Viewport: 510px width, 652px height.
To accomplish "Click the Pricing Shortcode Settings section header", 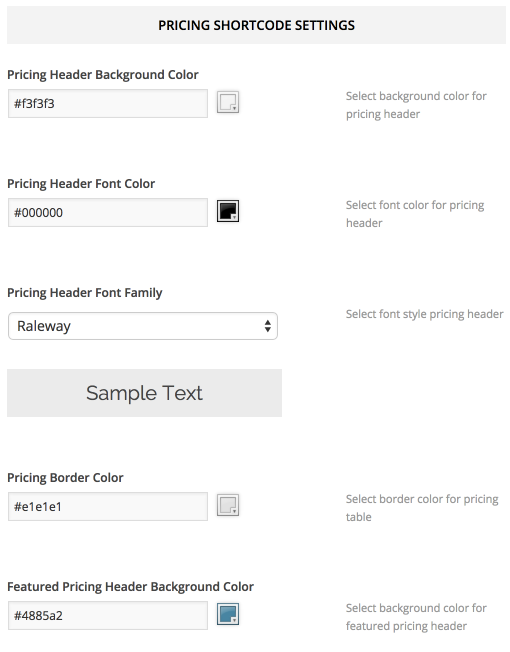I will pyautogui.click(x=256, y=25).
